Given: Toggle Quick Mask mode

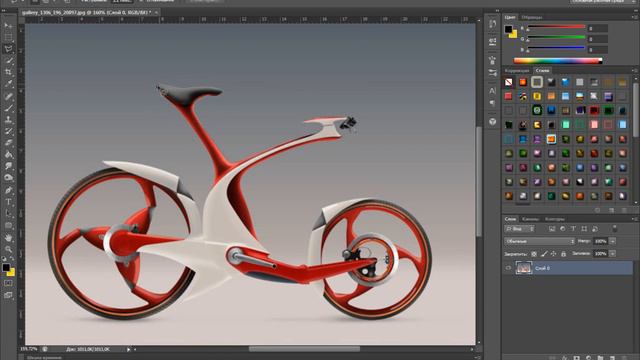Looking at the screenshot, I should 8,283.
